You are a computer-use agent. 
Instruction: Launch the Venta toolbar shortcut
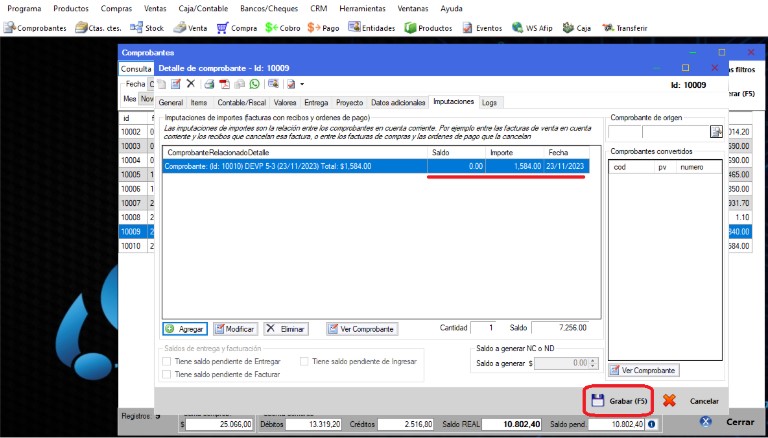[191, 28]
